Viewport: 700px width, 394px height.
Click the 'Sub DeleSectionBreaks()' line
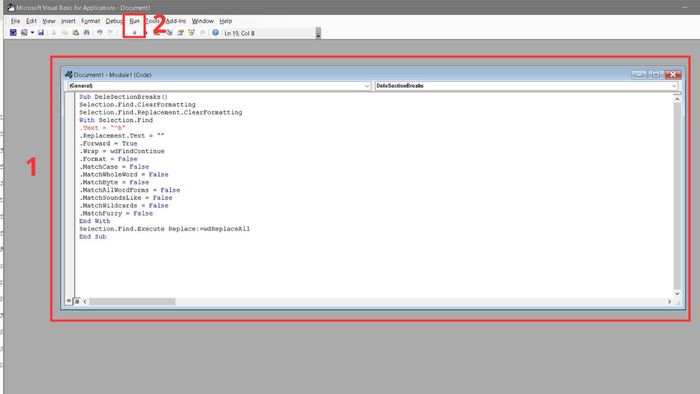click(123, 97)
